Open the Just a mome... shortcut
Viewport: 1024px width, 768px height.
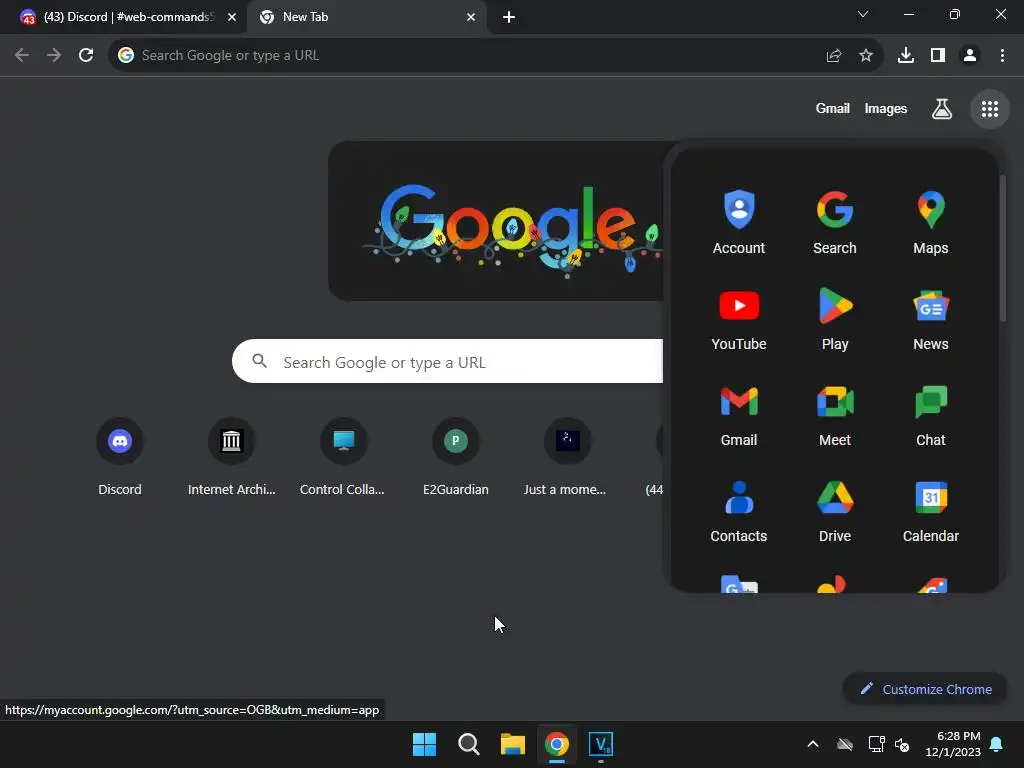tap(567, 457)
